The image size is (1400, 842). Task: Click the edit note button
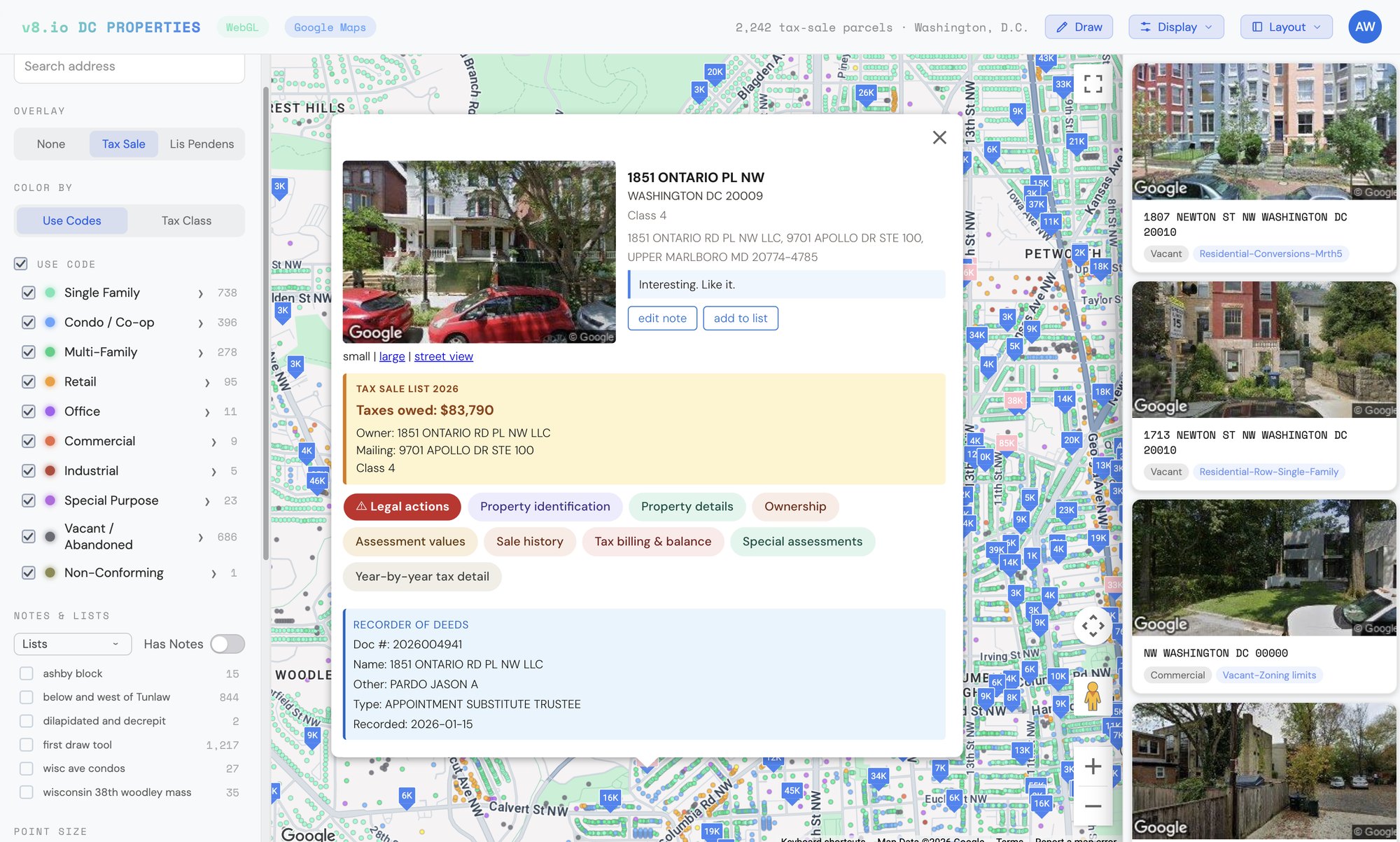pyautogui.click(x=662, y=318)
